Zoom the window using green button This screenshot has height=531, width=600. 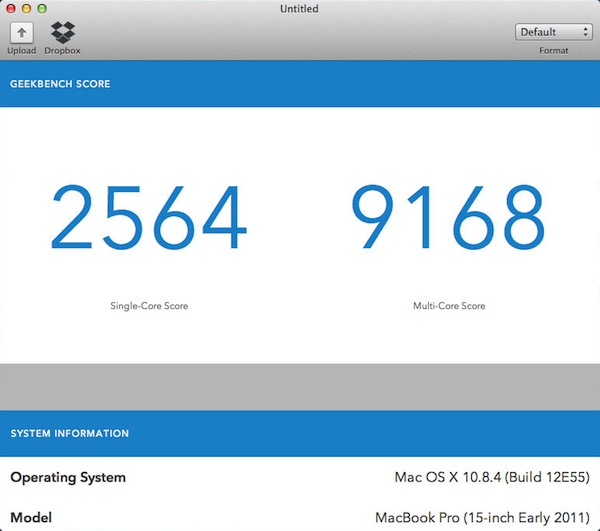point(42,8)
